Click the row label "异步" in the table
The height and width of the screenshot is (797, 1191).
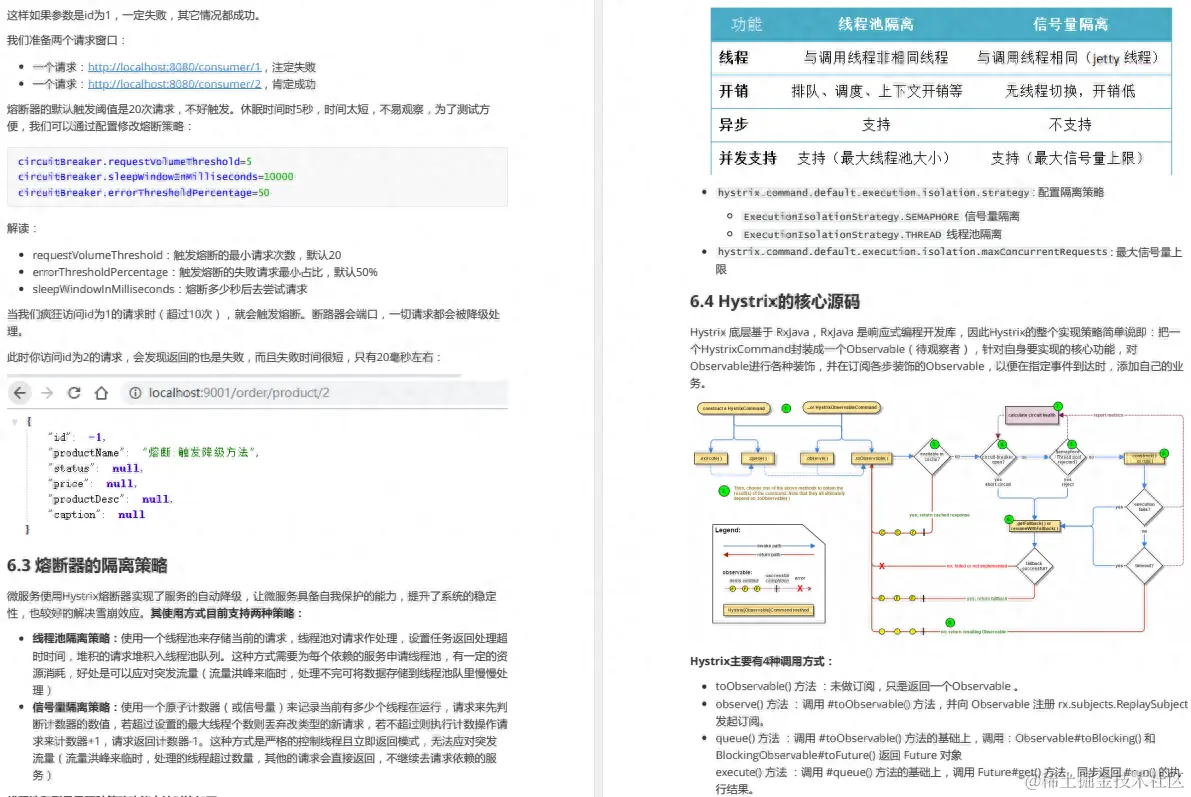coord(733,125)
